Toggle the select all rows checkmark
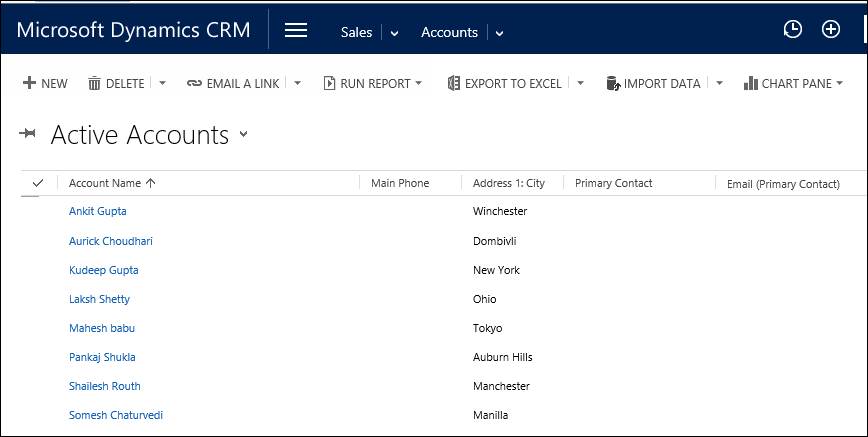This screenshot has height=437, width=868. click(38, 183)
